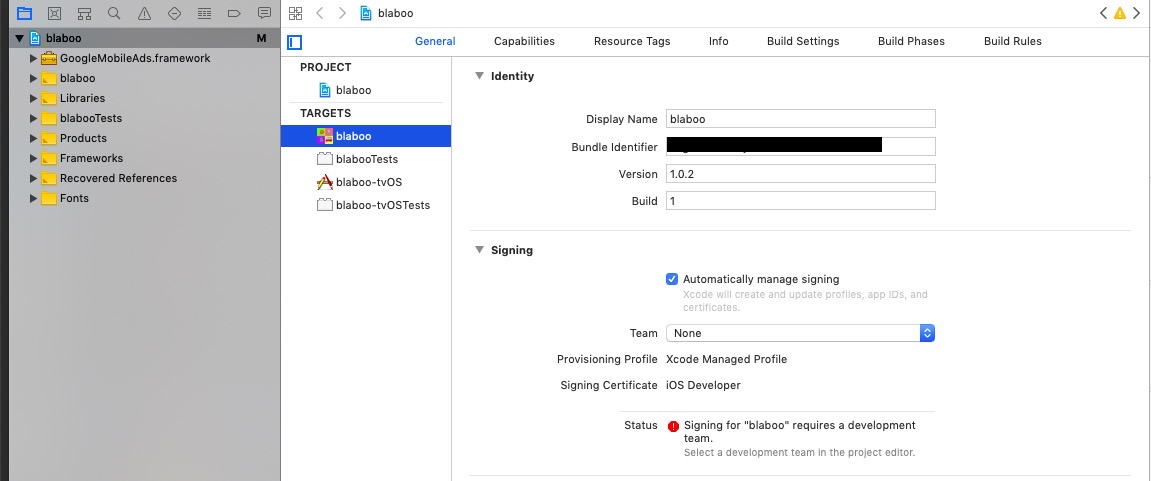Select the blabooTests target
The image size is (1151, 481).
[366, 159]
